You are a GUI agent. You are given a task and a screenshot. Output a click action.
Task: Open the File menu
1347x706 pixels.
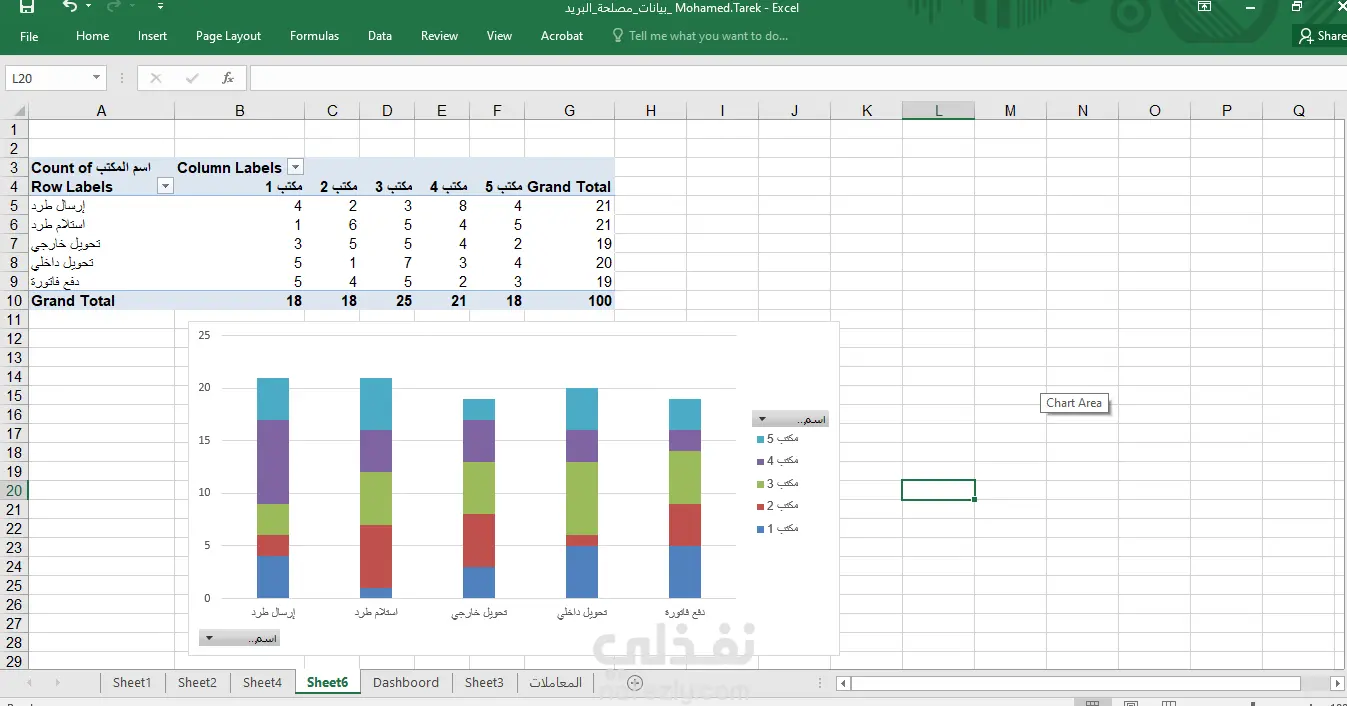point(29,36)
